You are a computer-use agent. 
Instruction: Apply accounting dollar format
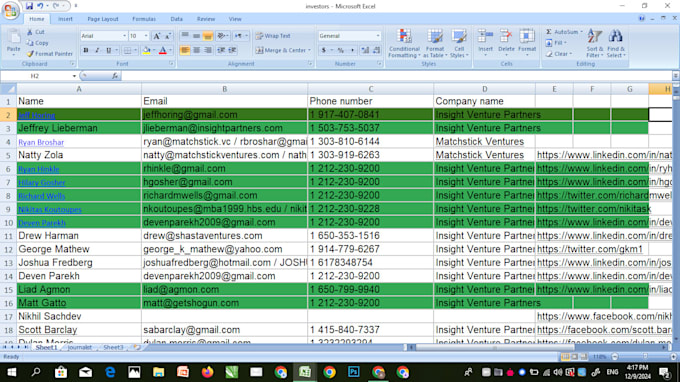[x=324, y=50]
